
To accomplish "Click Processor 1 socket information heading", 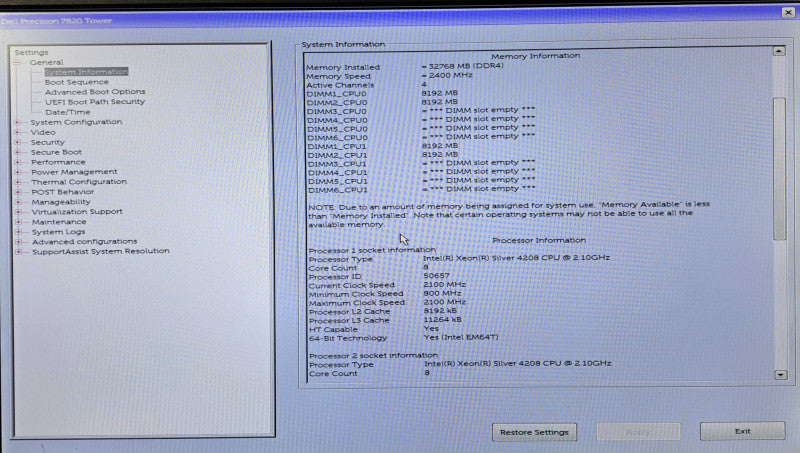I will click(x=372, y=250).
